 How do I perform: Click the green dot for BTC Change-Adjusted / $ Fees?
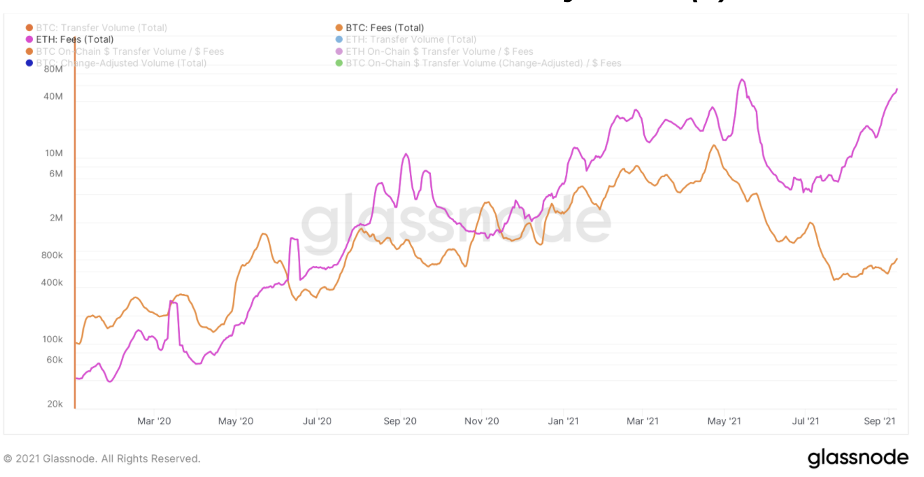[340, 63]
